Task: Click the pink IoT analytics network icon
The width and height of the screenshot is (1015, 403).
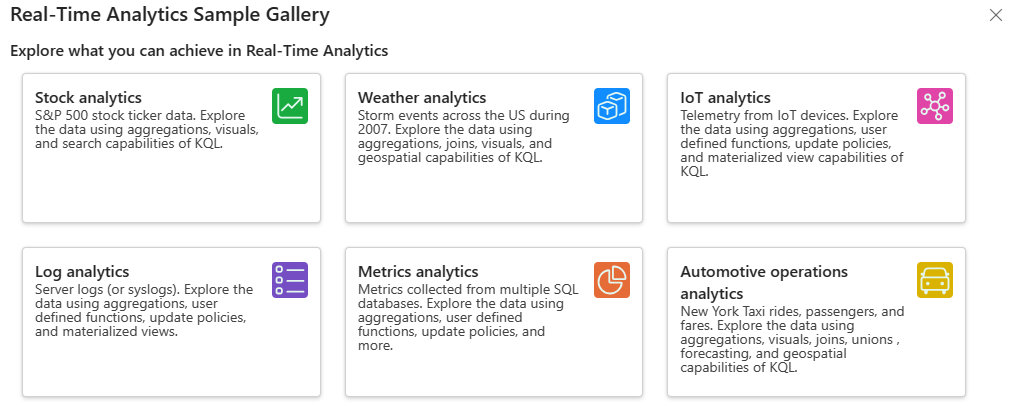Action: point(935,106)
